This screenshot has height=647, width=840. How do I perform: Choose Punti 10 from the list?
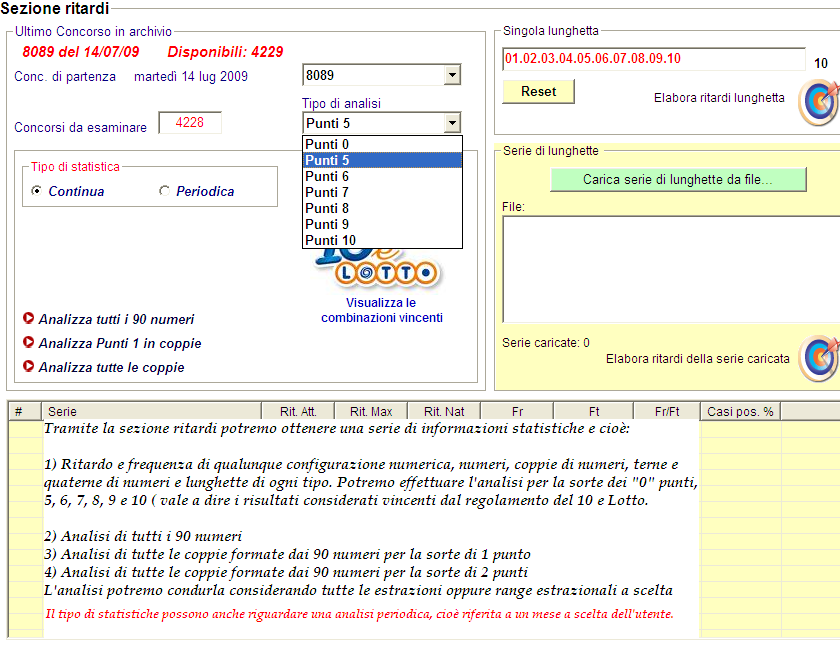tap(382, 240)
